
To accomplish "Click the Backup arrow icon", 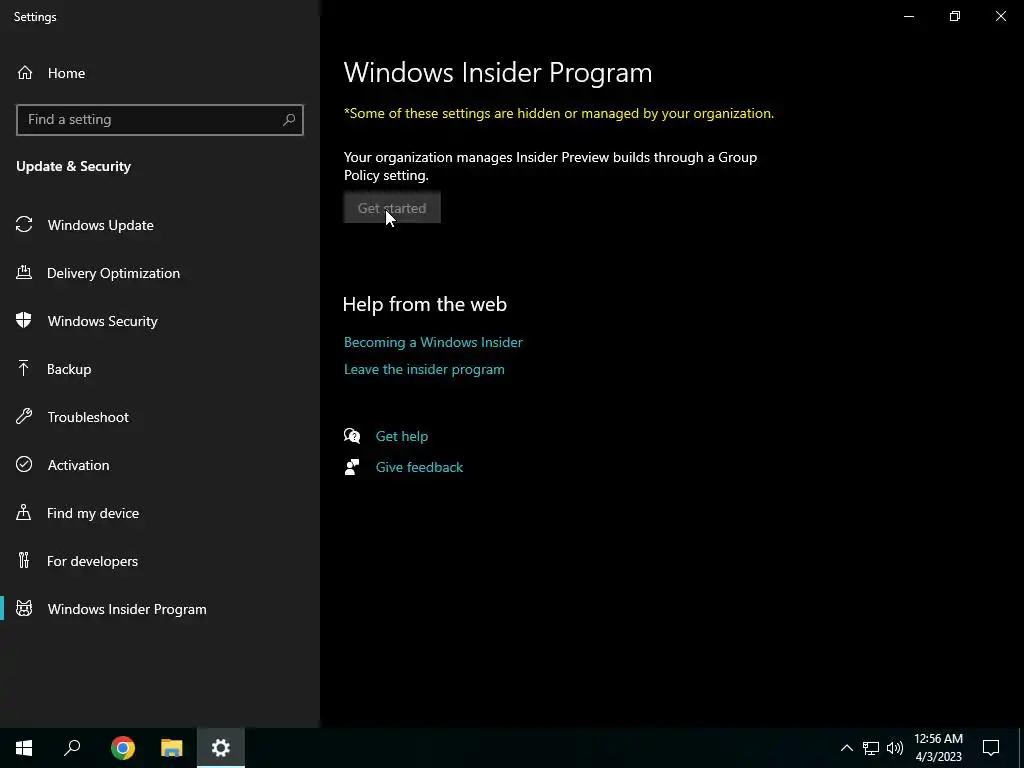I will click(24, 369).
